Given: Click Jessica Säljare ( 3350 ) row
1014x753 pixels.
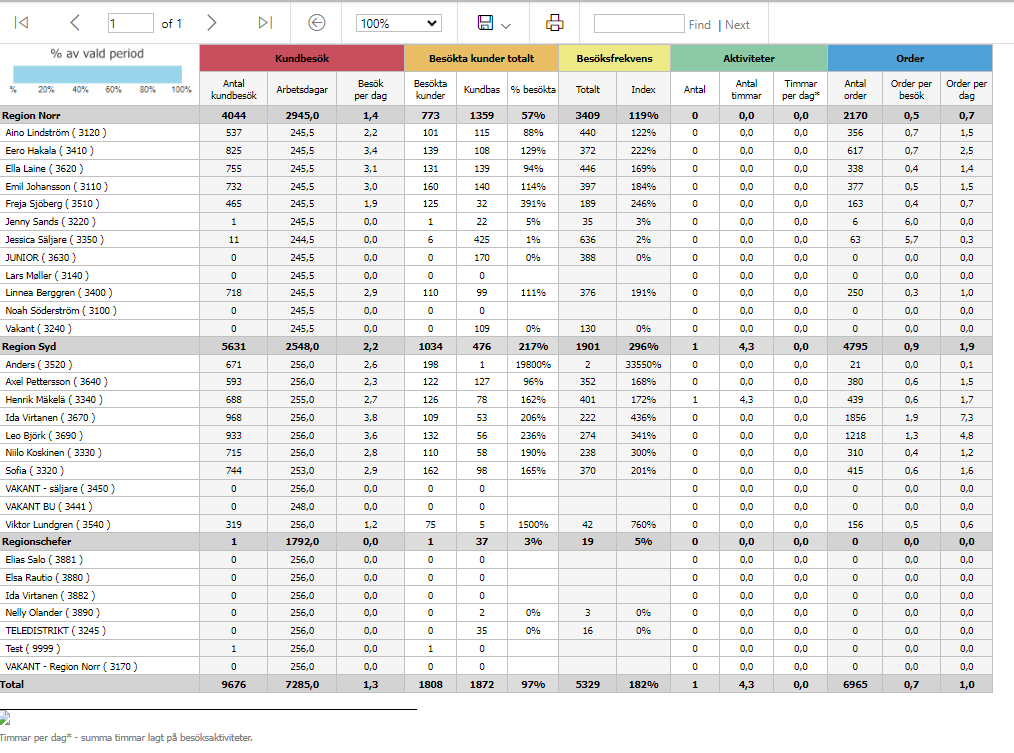Looking at the screenshot, I should 496,239.
